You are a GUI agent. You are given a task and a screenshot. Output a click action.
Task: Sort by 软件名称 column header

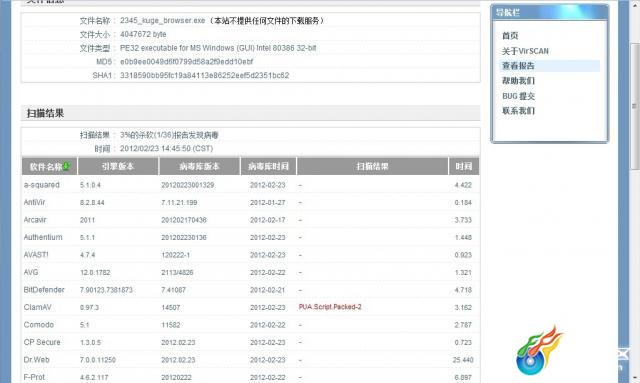tap(49, 166)
